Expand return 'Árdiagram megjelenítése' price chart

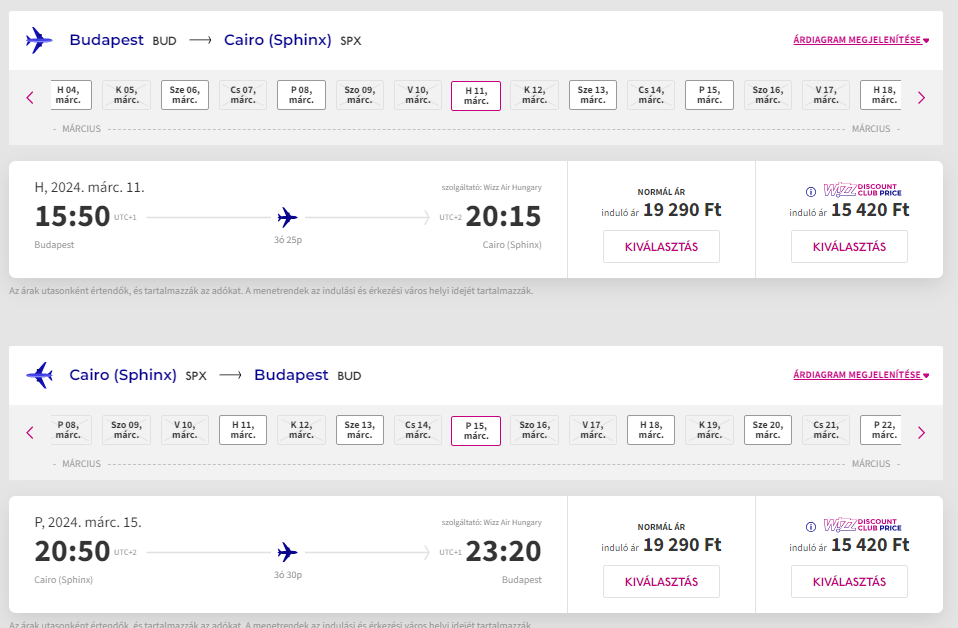click(861, 375)
